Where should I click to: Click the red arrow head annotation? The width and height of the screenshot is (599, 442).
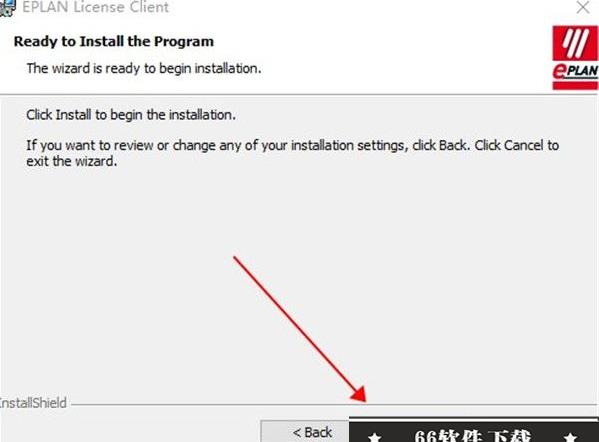point(359,394)
